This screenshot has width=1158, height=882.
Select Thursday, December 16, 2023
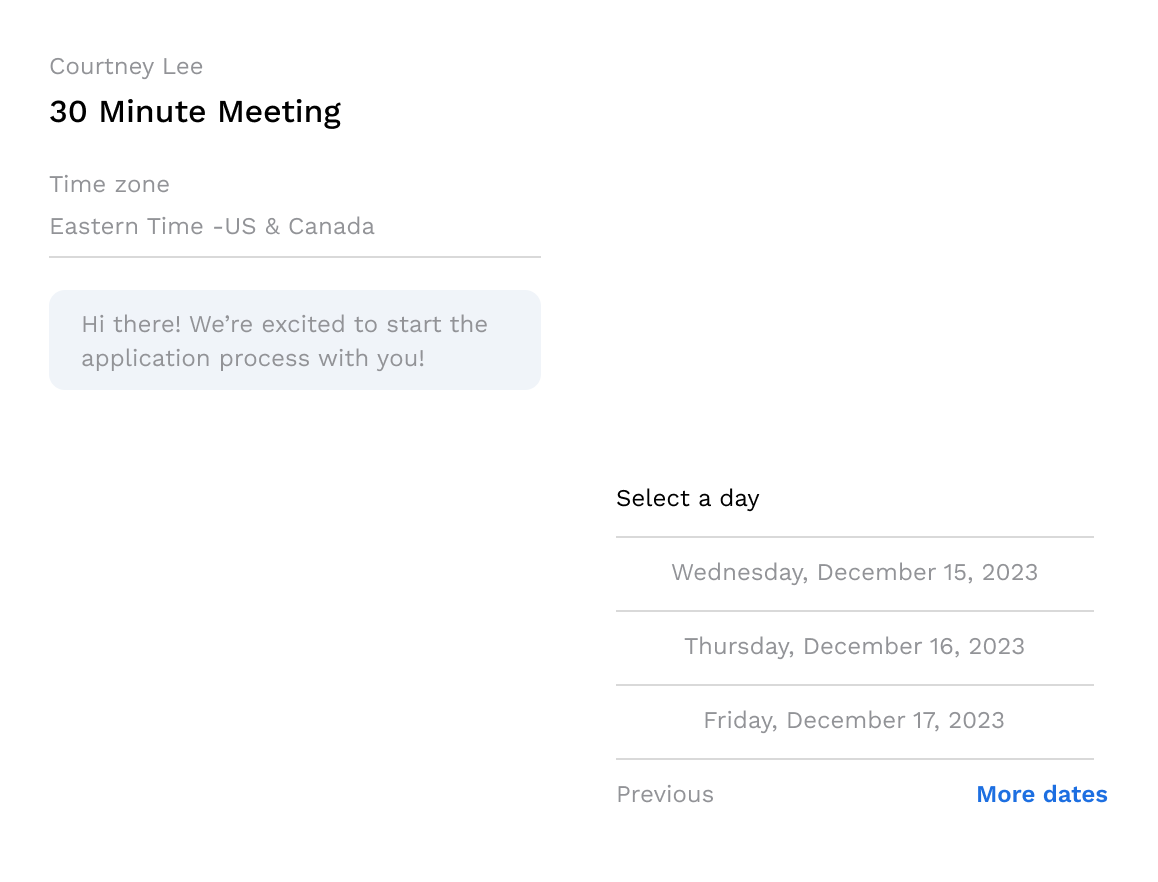click(854, 646)
